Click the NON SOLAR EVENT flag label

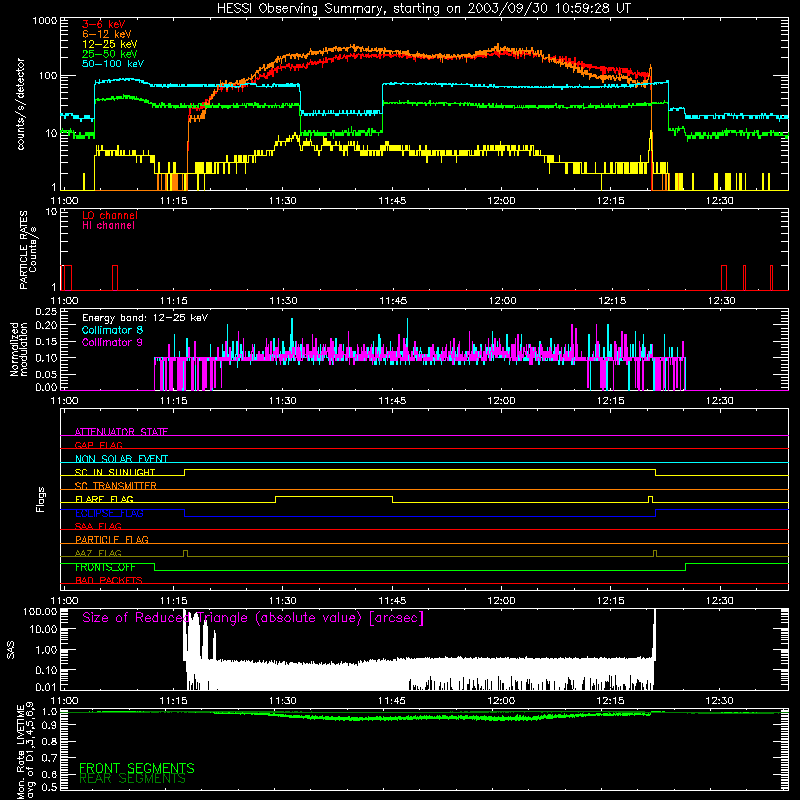coord(121,459)
